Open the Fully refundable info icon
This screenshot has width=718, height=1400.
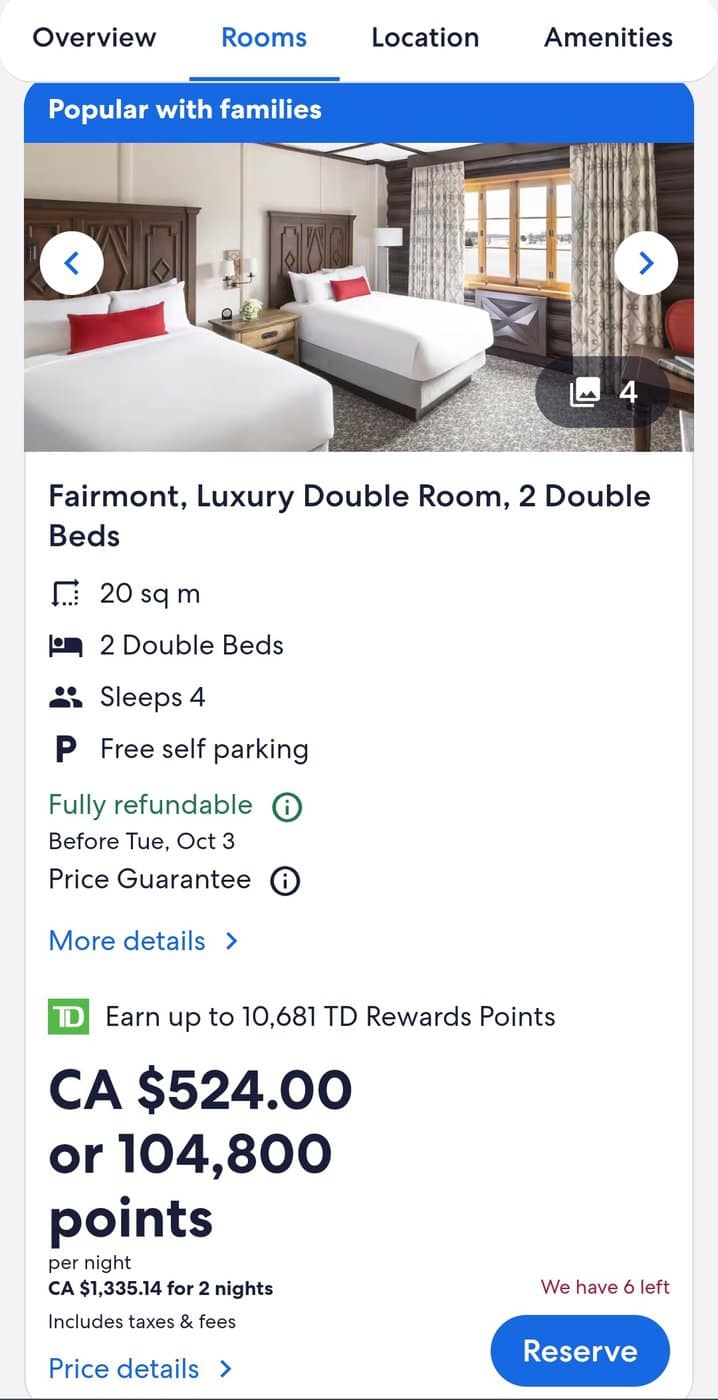(287, 806)
